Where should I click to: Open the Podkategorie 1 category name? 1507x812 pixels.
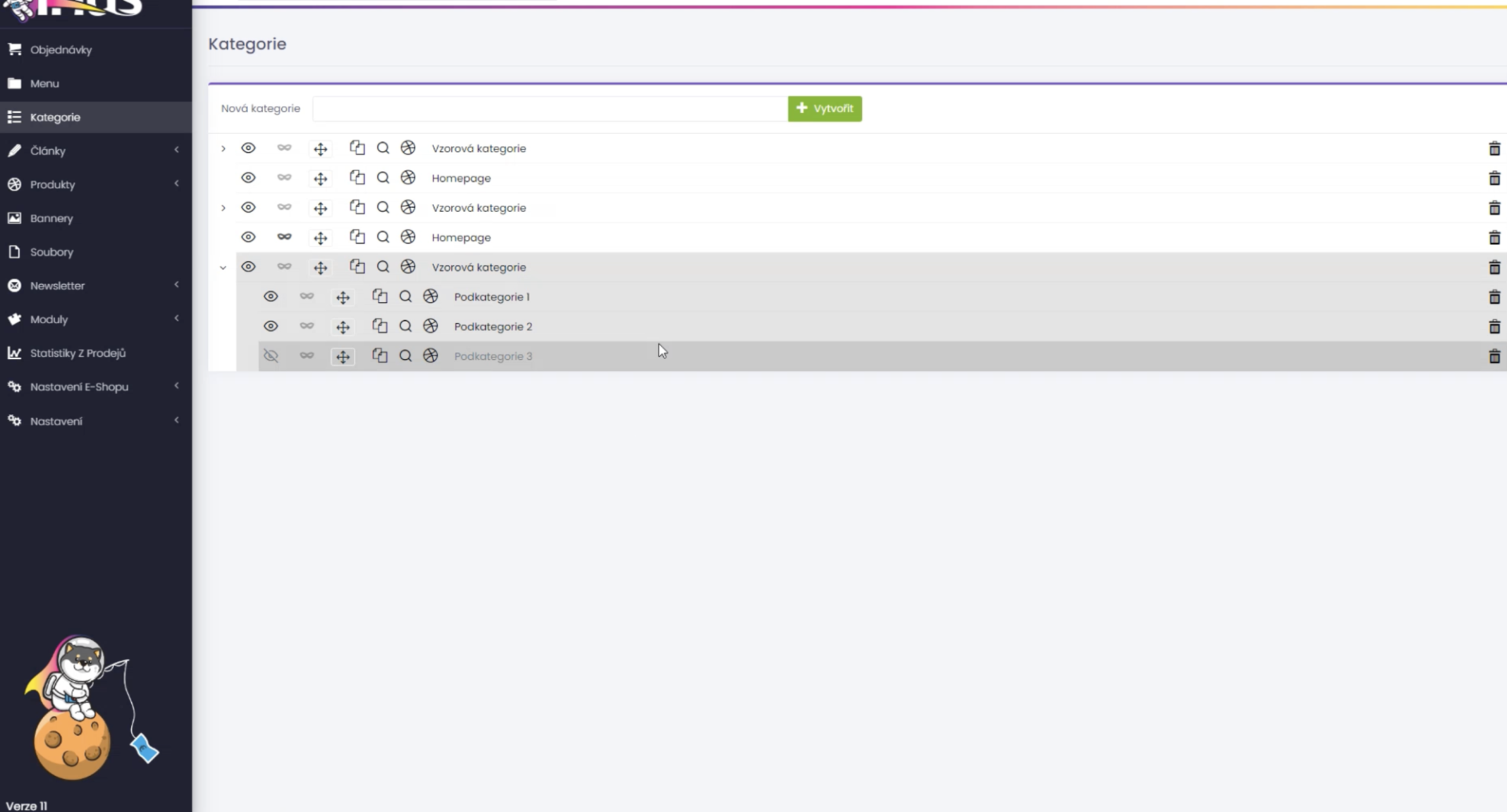(x=492, y=297)
